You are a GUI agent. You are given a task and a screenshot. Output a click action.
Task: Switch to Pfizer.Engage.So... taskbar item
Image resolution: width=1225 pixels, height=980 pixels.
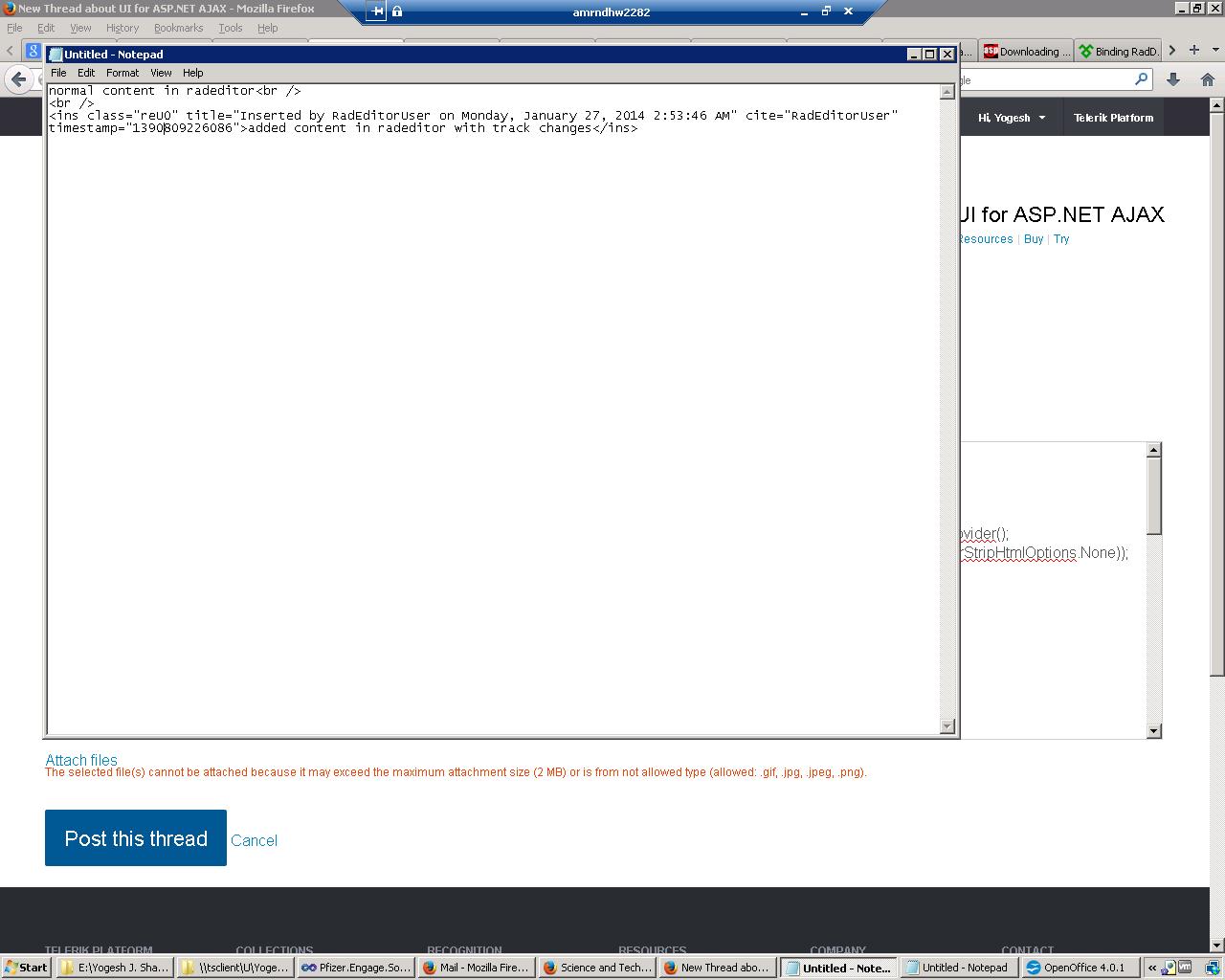click(356, 968)
